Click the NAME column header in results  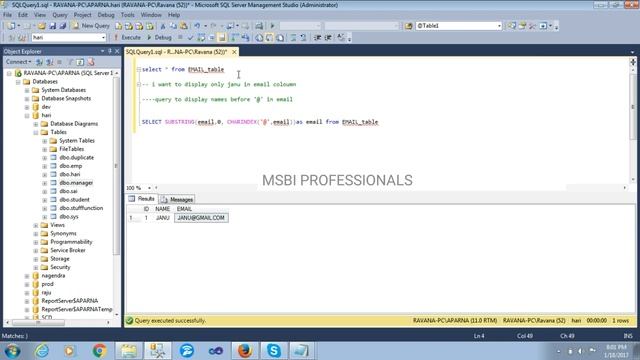[162, 209]
